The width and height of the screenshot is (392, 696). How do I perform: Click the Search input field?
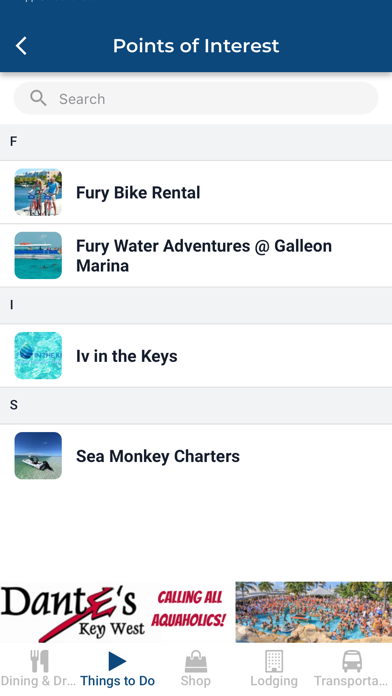pyautogui.click(x=196, y=99)
